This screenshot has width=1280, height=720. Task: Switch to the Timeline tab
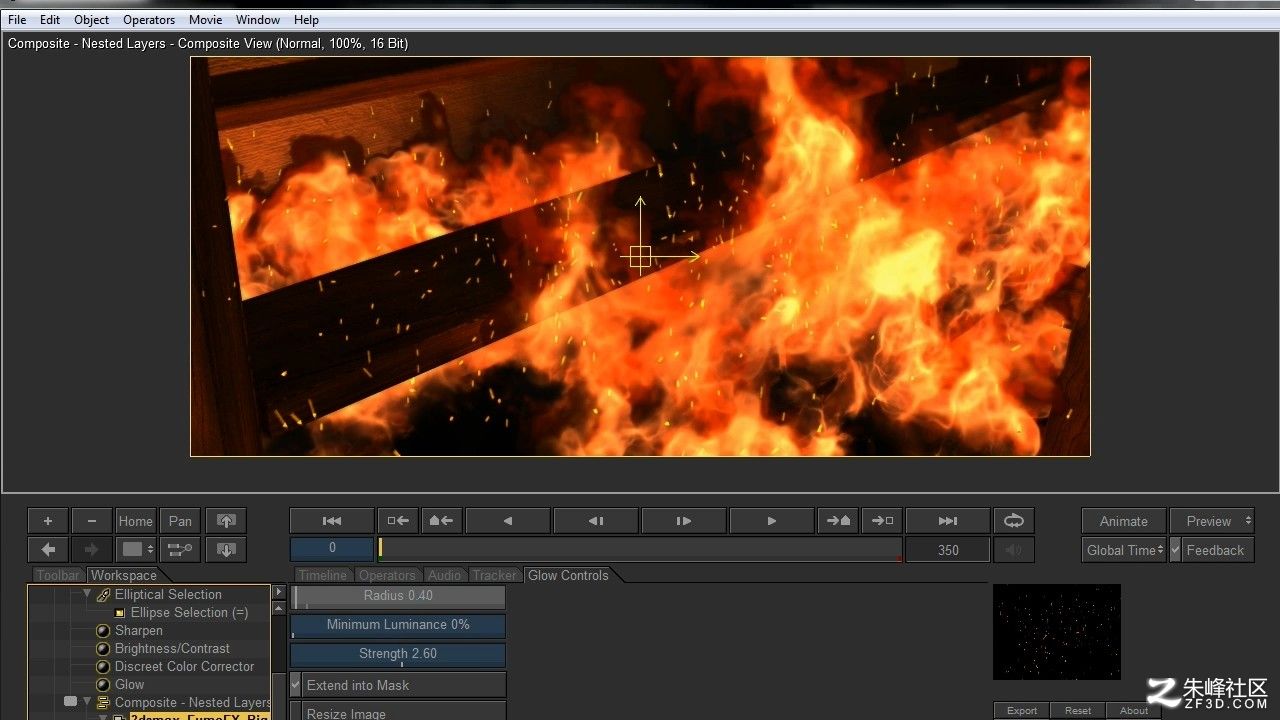tap(323, 575)
